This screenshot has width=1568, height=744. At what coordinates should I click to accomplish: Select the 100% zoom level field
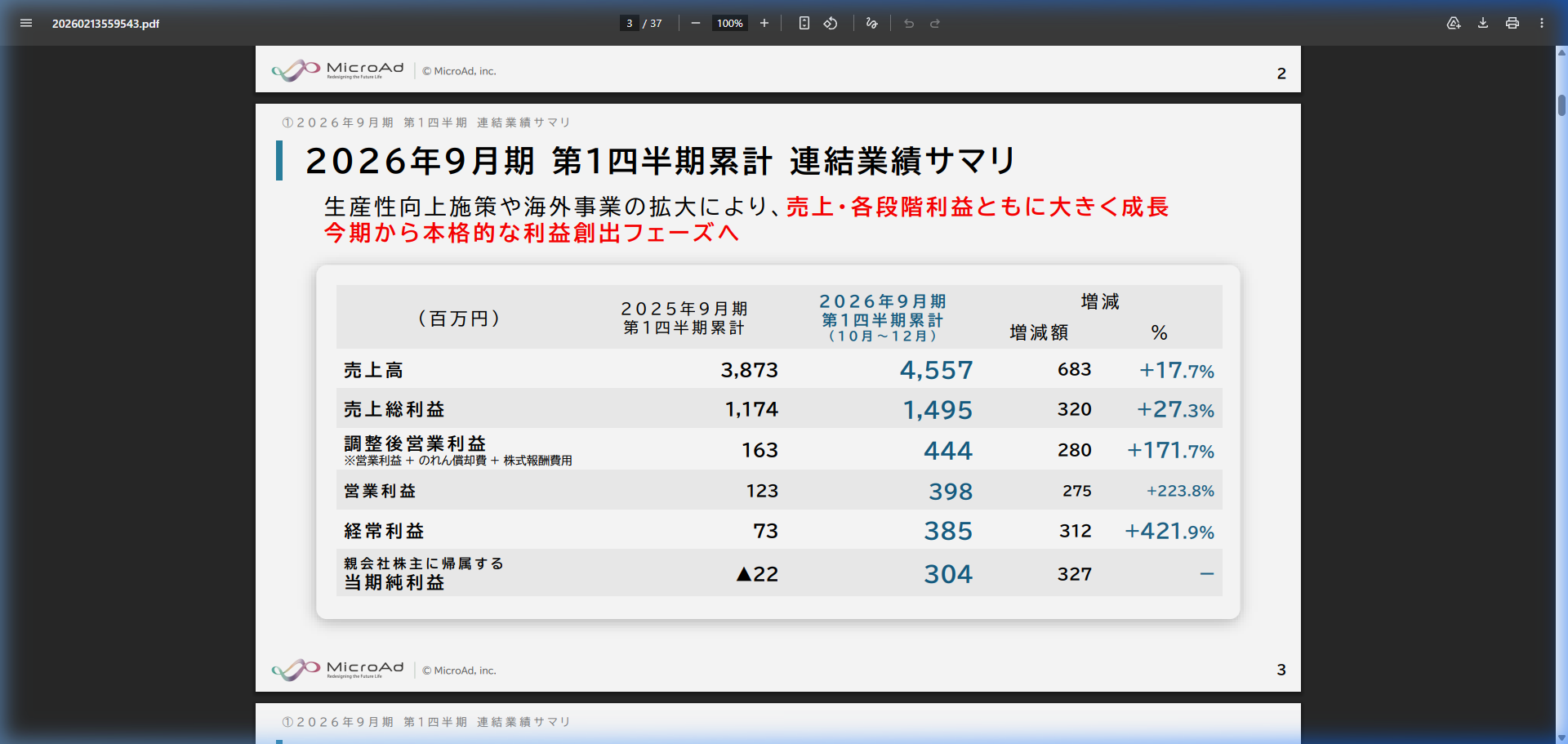(729, 23)
